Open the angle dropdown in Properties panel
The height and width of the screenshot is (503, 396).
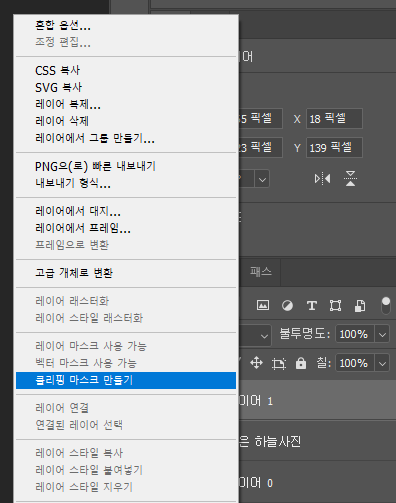262,180
